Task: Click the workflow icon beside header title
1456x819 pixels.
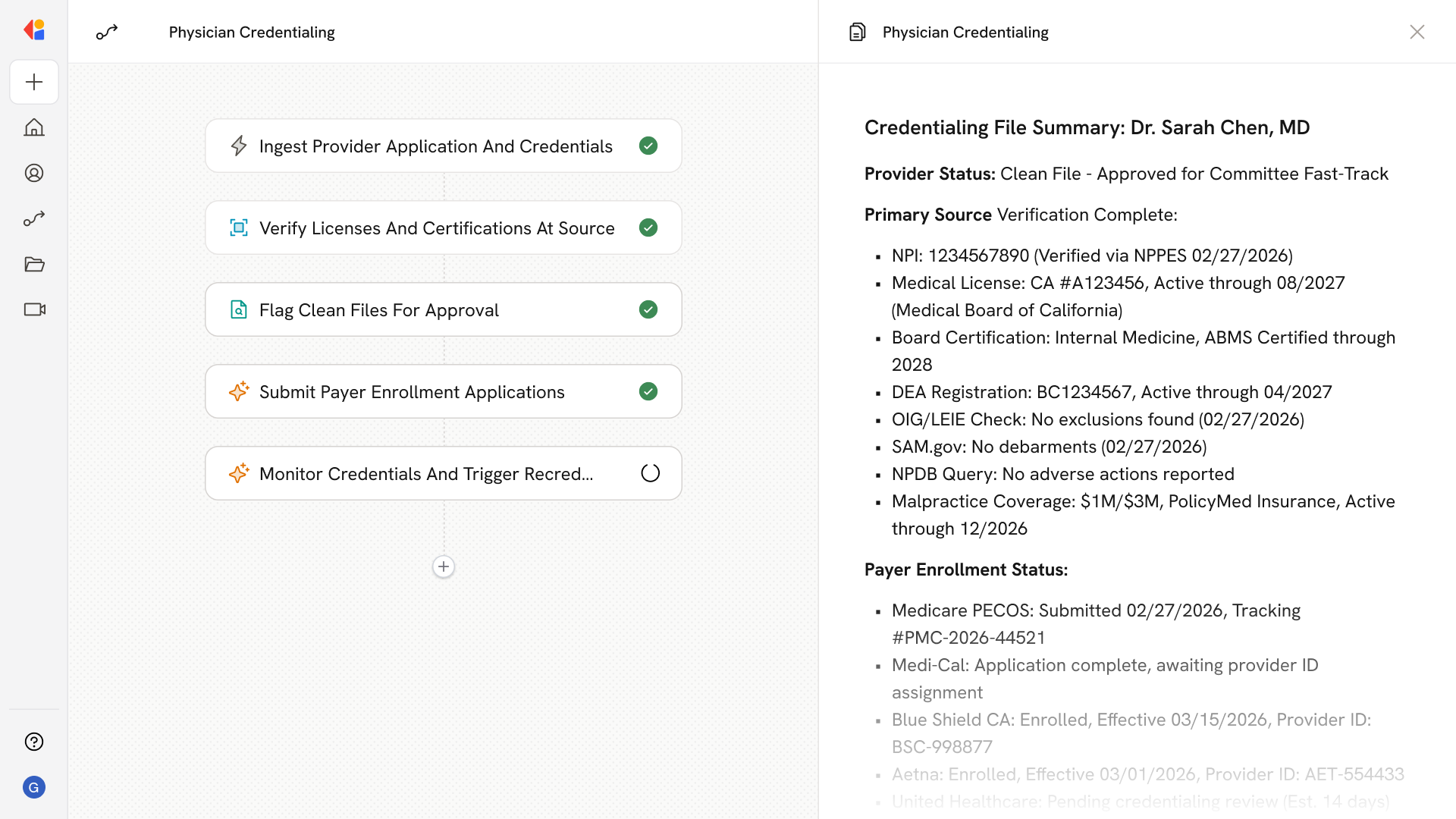Action: pos(107,32)
